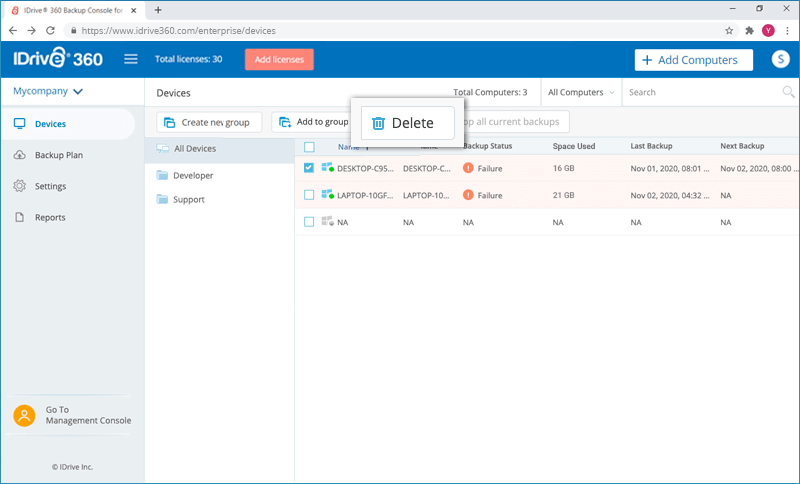Click the DESKTOP-C95 device name

tap(365, 169)
